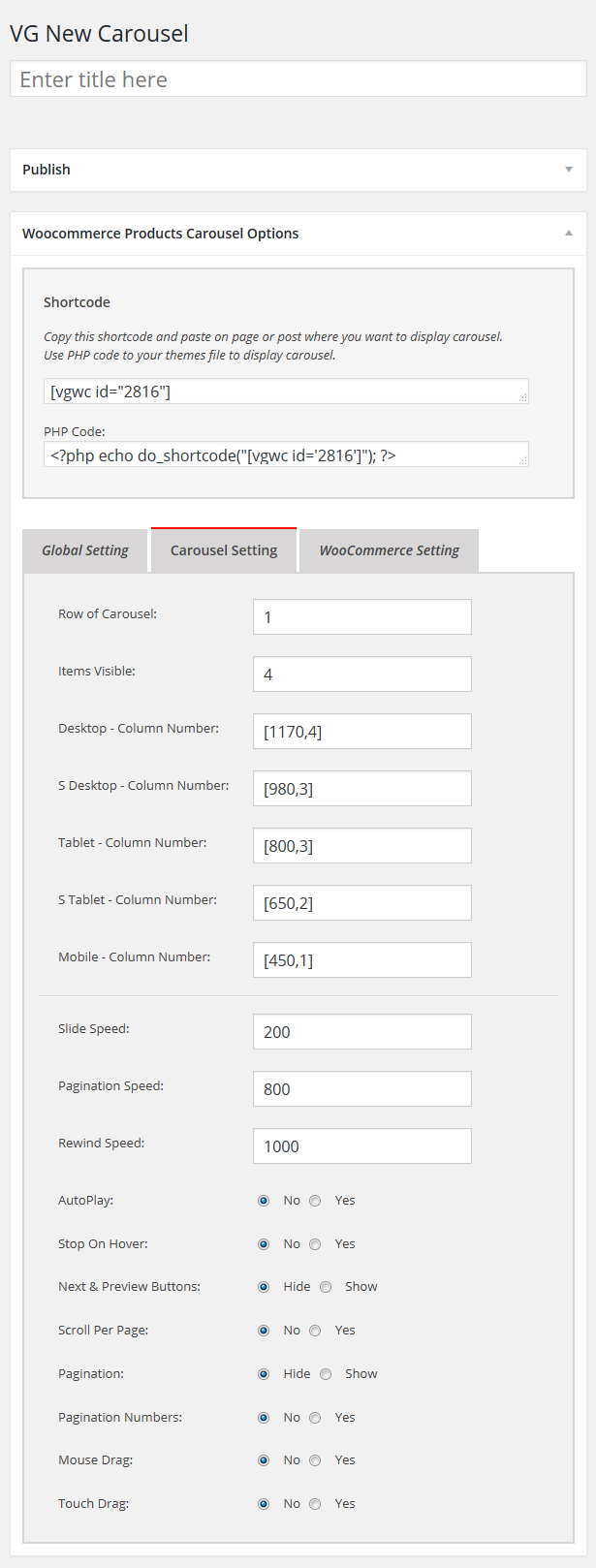Choose Show for Next & Preview Buttons
Image resolution: width=596 pixels, height=1568 pixels.
click(x=326, y=1287)
